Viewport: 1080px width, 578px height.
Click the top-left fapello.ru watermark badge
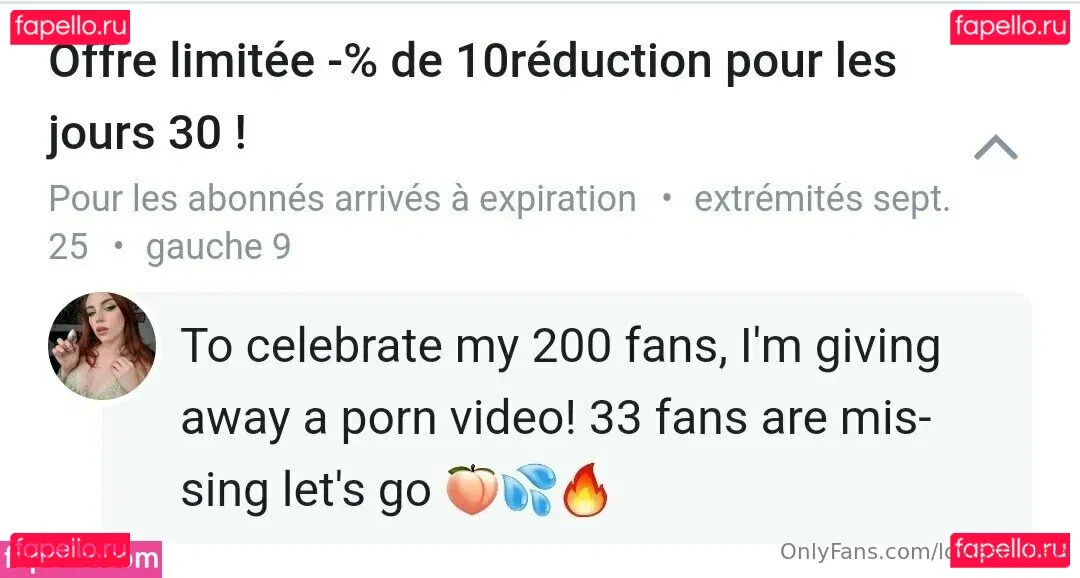pyautogui.click(x=70, y=26)
